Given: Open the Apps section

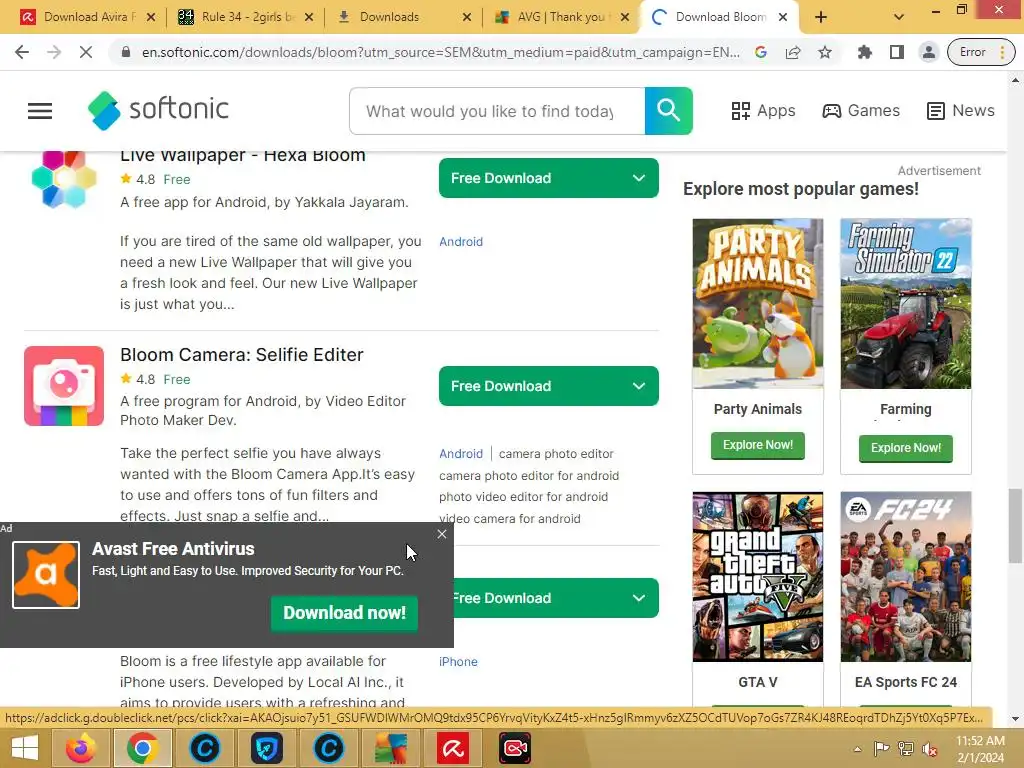Looking at the screenshot, I should [763, 110].
